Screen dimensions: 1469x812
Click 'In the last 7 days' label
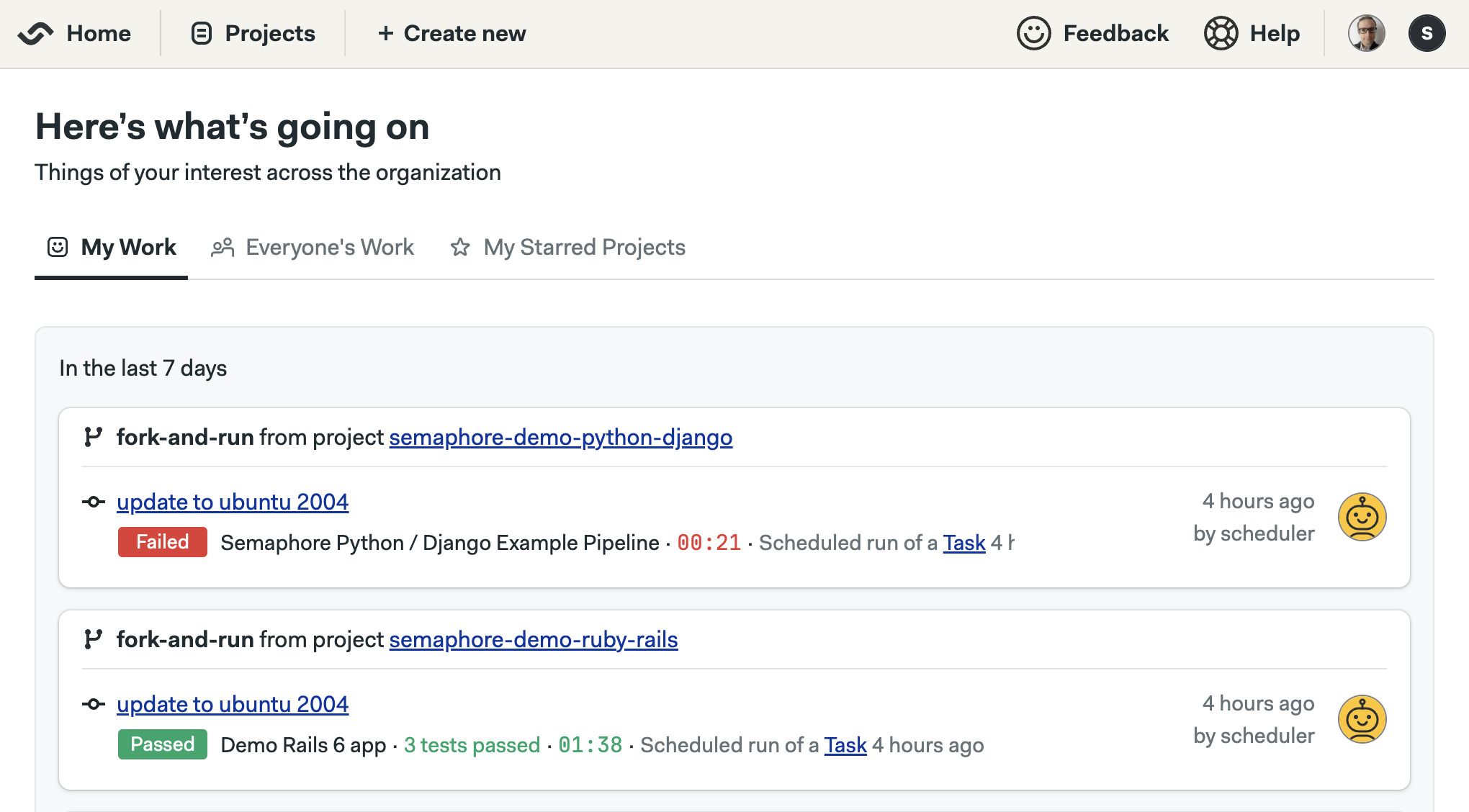(143, 369)
